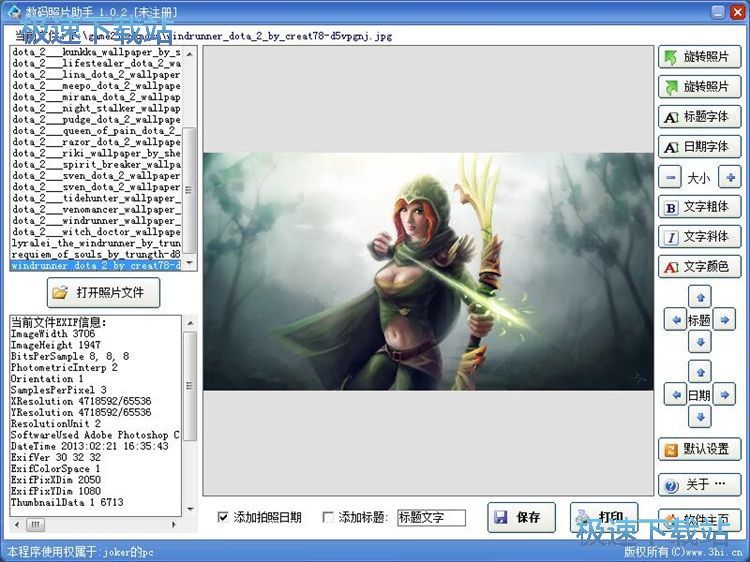Print the photo with 打印 button
This screenshot has width=750, height=562.
tap(604, 517)
